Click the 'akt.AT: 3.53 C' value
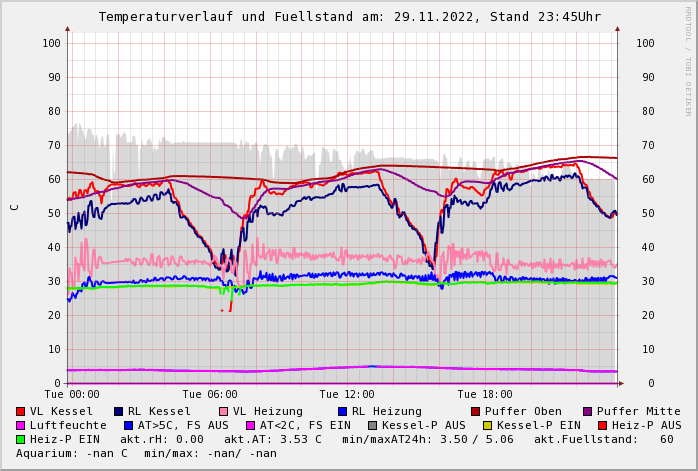Image resolution: width=698 pixels, height=471 pixels. 273,439
